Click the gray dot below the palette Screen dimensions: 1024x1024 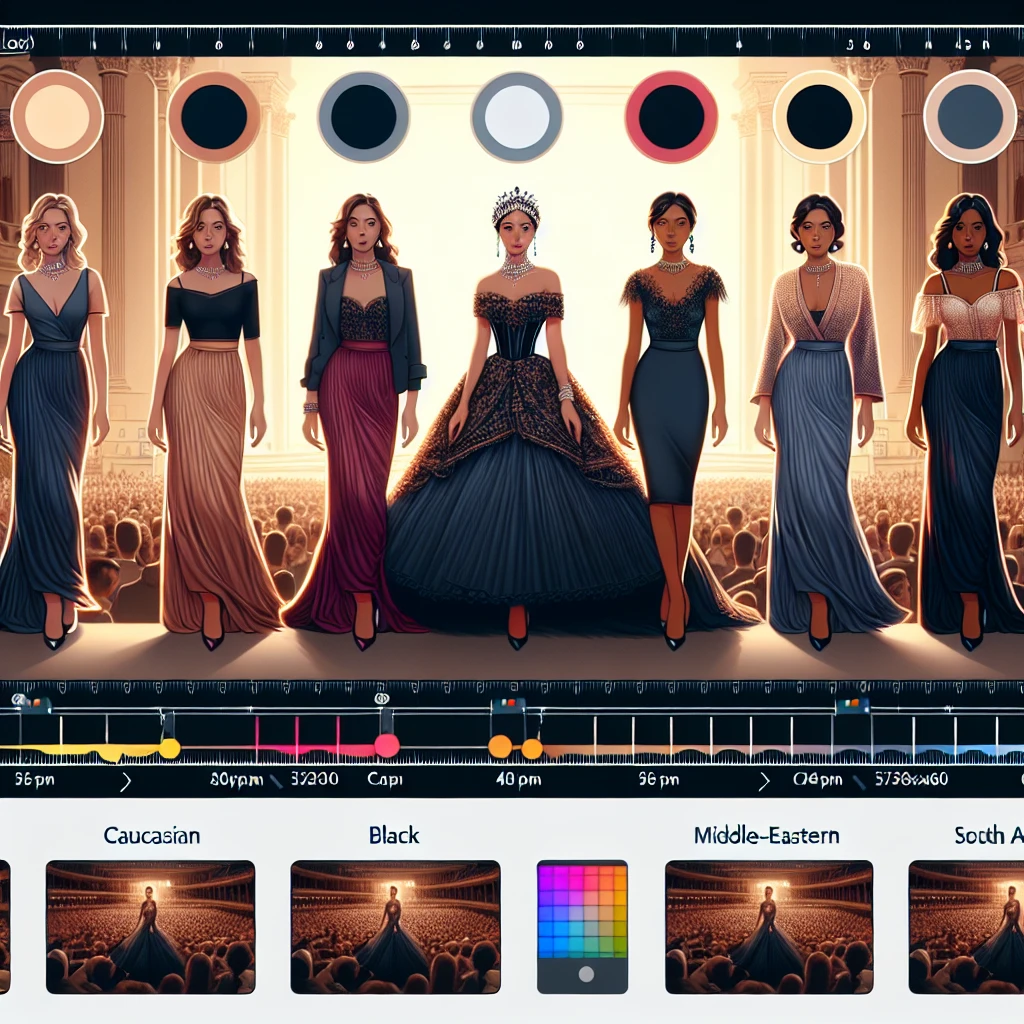click(586, 974)
